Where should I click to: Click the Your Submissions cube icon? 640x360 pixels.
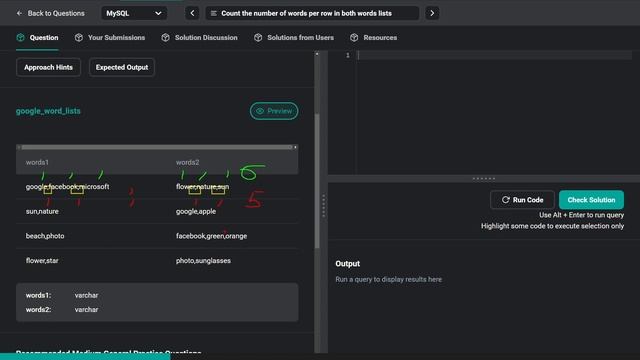click(79, 38)
